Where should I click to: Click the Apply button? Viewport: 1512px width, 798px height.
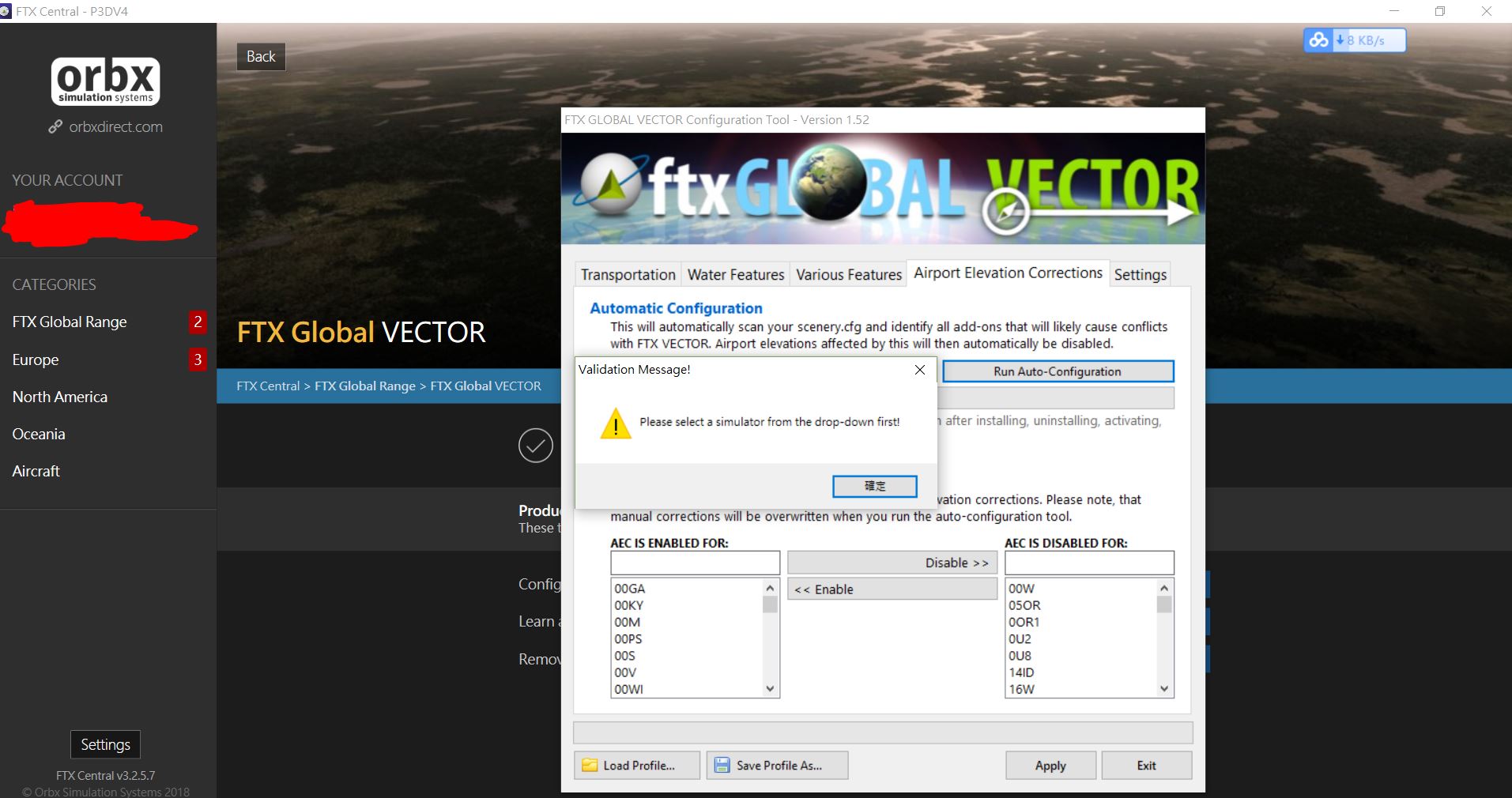(x=1050, y=765)
